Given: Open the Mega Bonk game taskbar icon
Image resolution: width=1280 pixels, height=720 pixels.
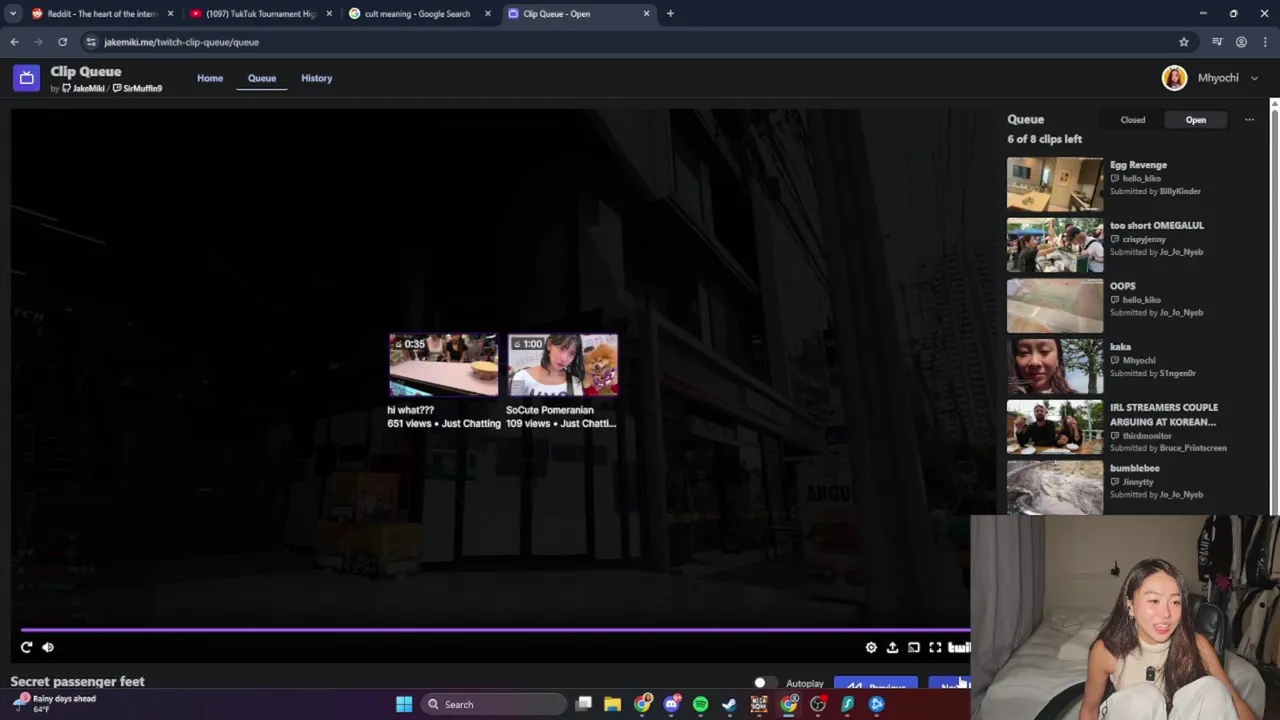Looking at the screenshot, I should [x=759, y=704].
